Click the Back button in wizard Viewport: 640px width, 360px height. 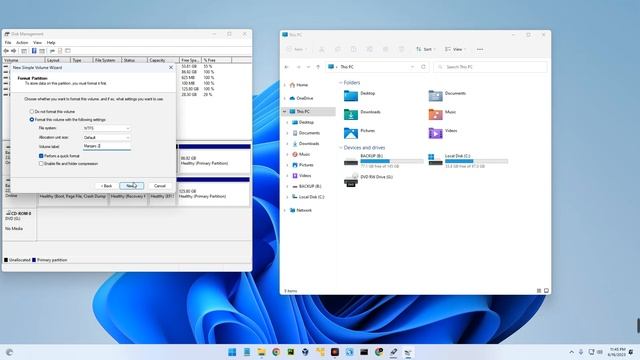pyautogui.click(x=106, y=186)
